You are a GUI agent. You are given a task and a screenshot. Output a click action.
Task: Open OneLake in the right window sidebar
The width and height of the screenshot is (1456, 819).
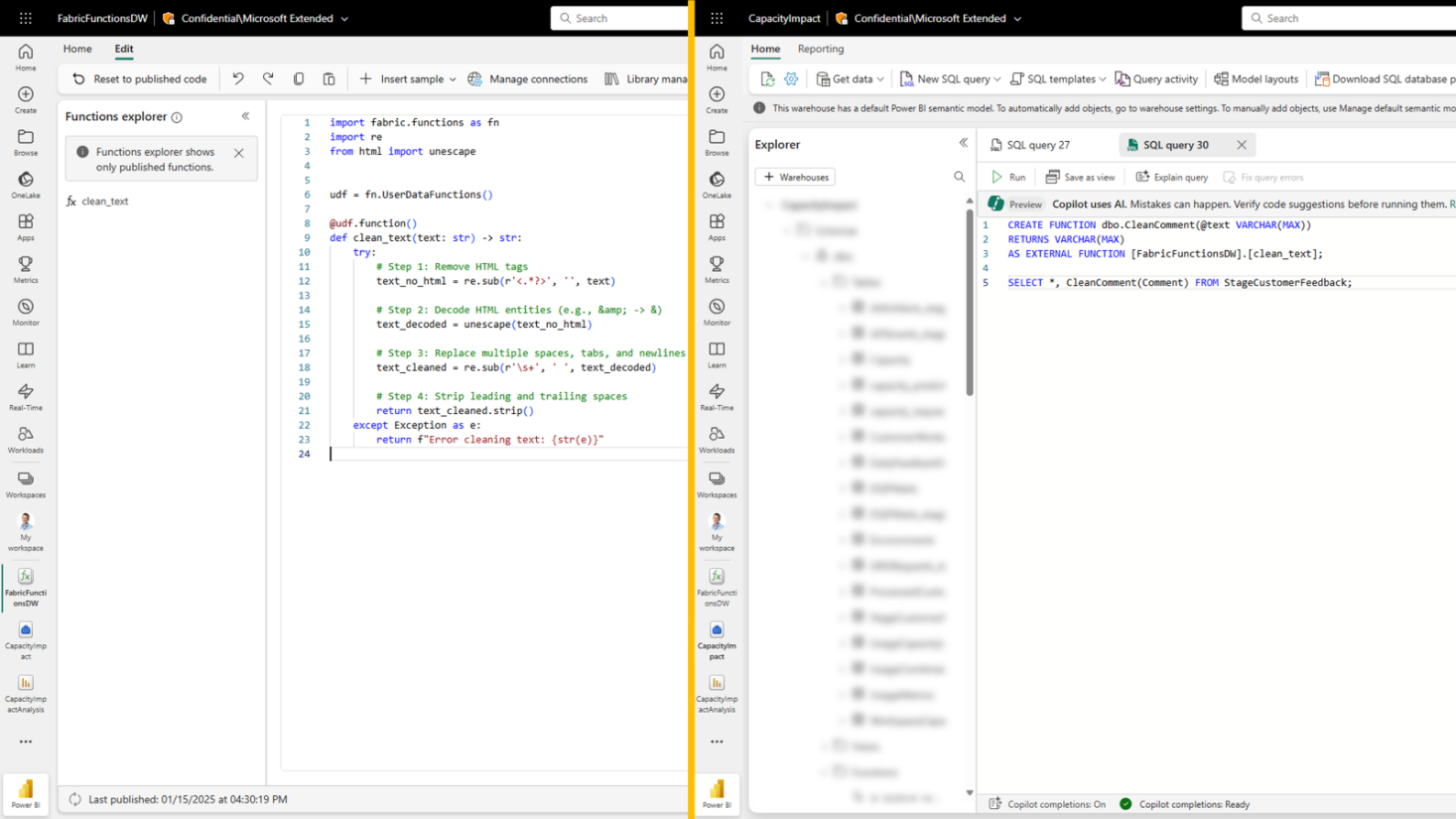717,186
